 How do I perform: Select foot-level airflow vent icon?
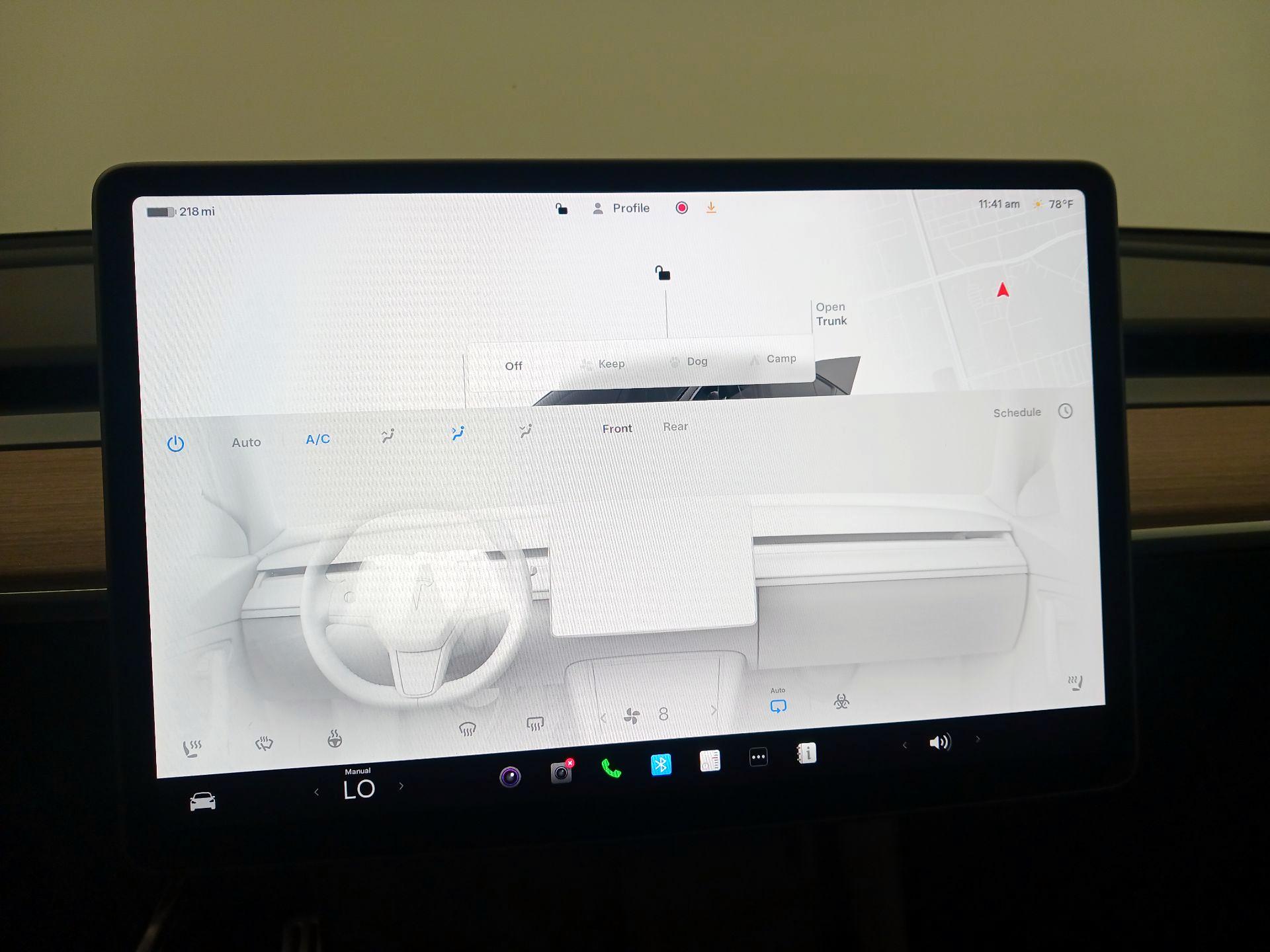(x=526, y=431)
